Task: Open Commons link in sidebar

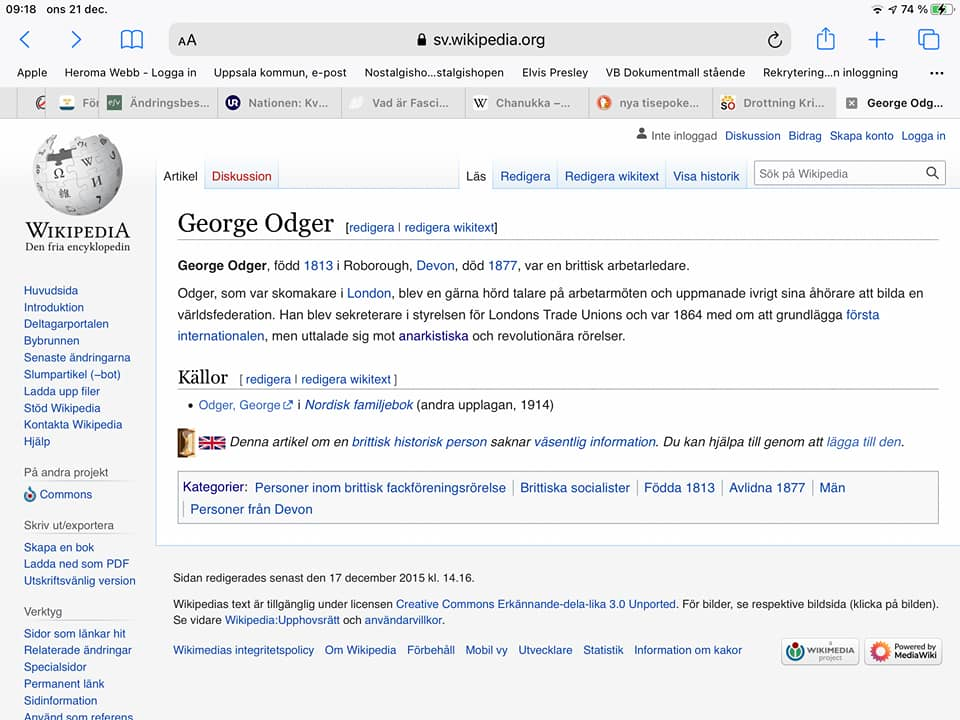Action: (x=65, y=494)
